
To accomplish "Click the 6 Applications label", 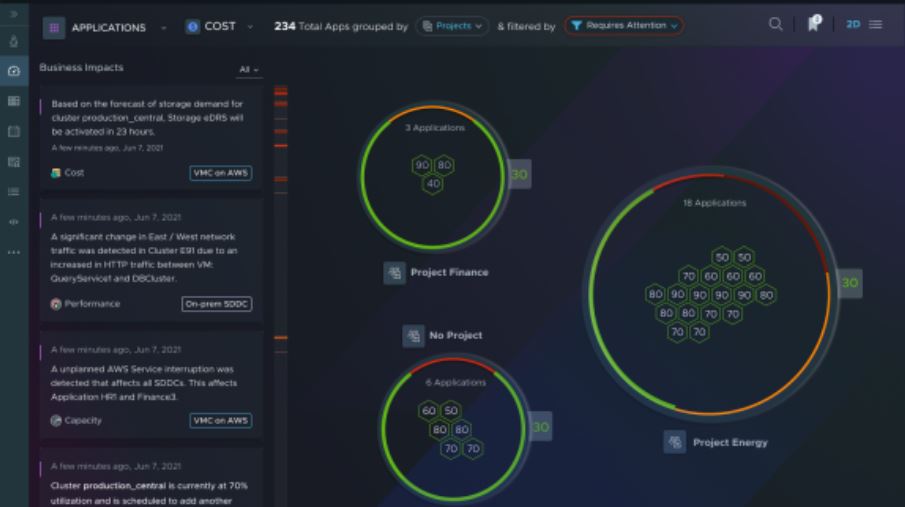I will tap(455, 382).
